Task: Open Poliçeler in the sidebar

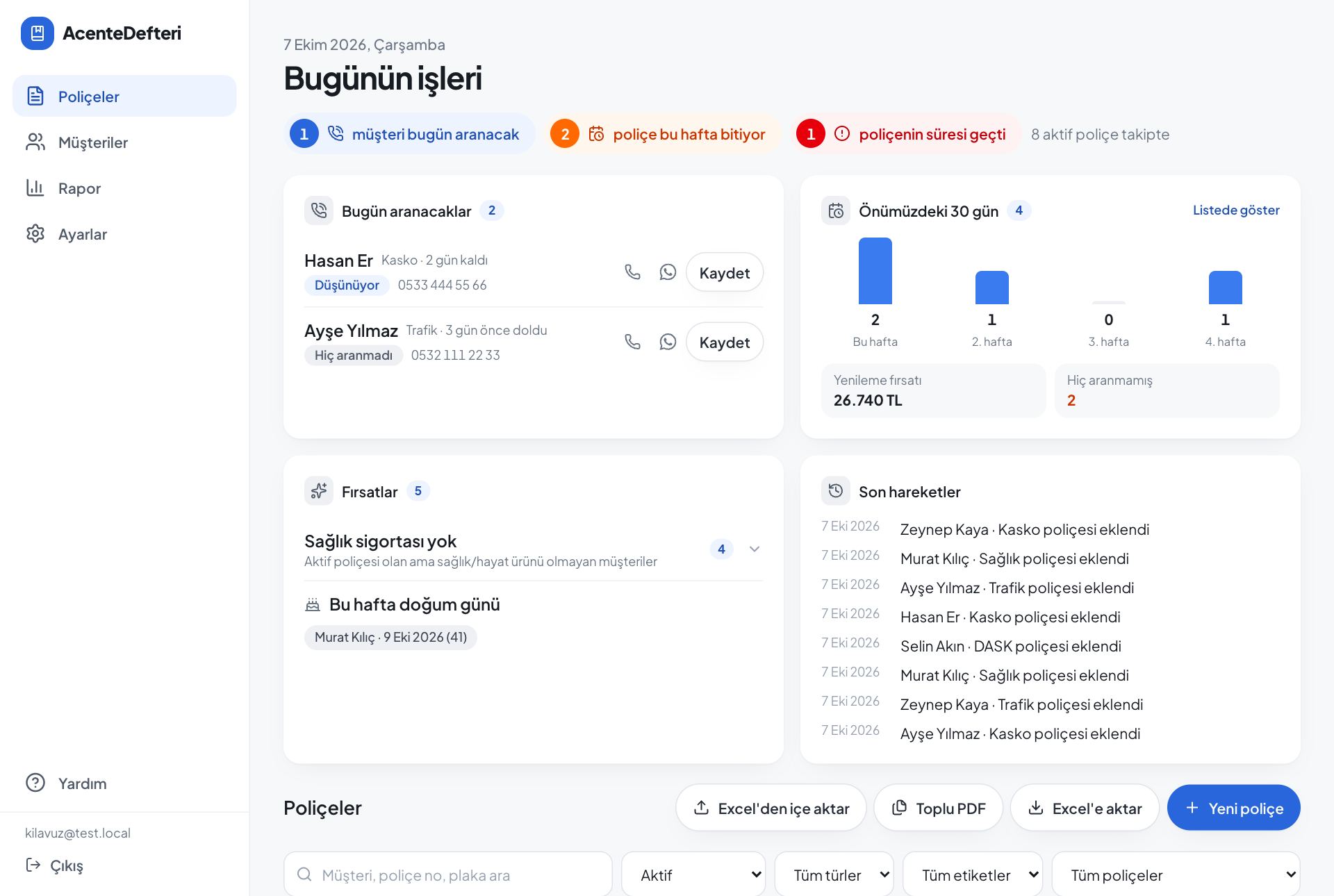Action: click(x=124, y=96)
